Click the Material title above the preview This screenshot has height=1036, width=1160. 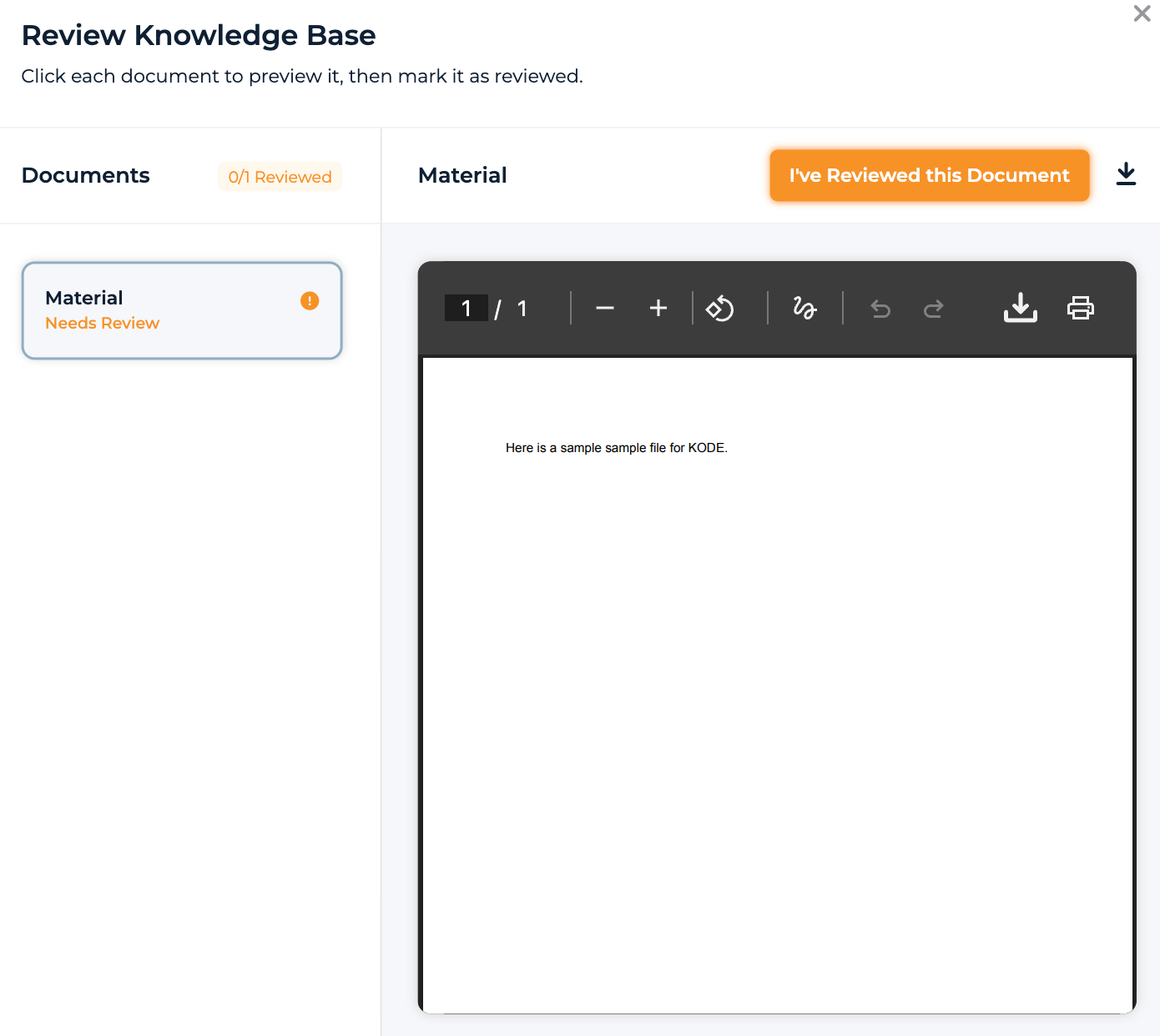pyautogui.click(x=462, y=175)
